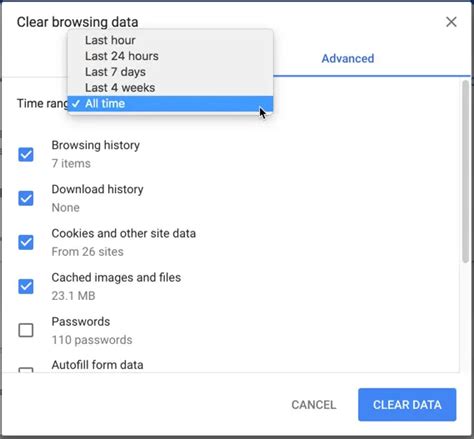
Task: Uncheck Cookies and other site data
Action: [x=26, y=242]
